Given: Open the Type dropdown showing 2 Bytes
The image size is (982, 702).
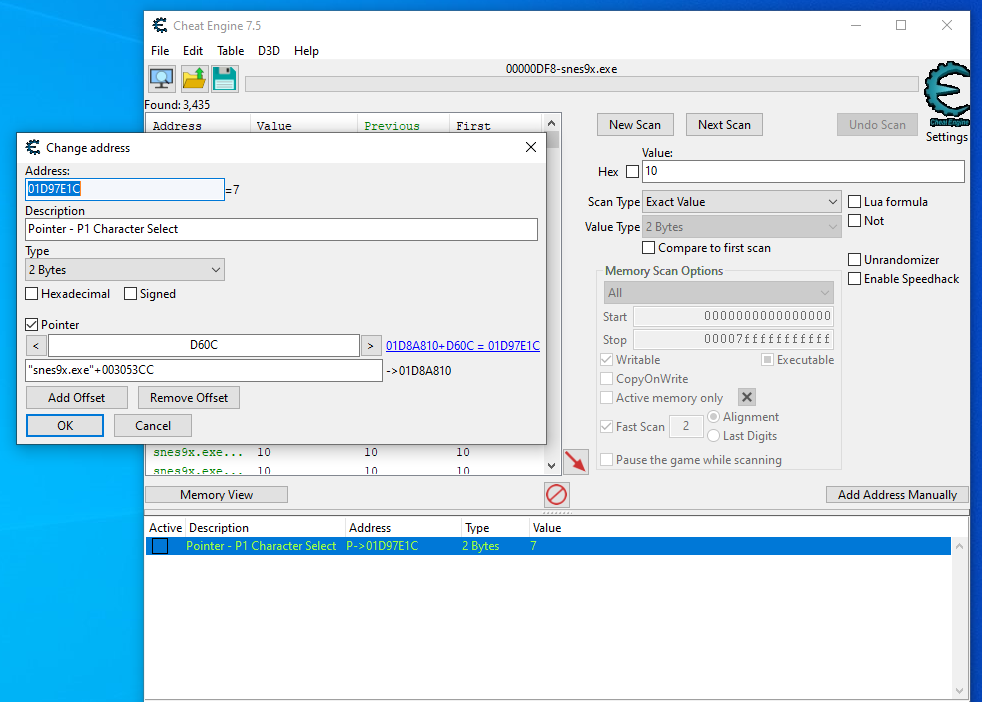Looking at the screenshot, I should click(x=125, y=270).
